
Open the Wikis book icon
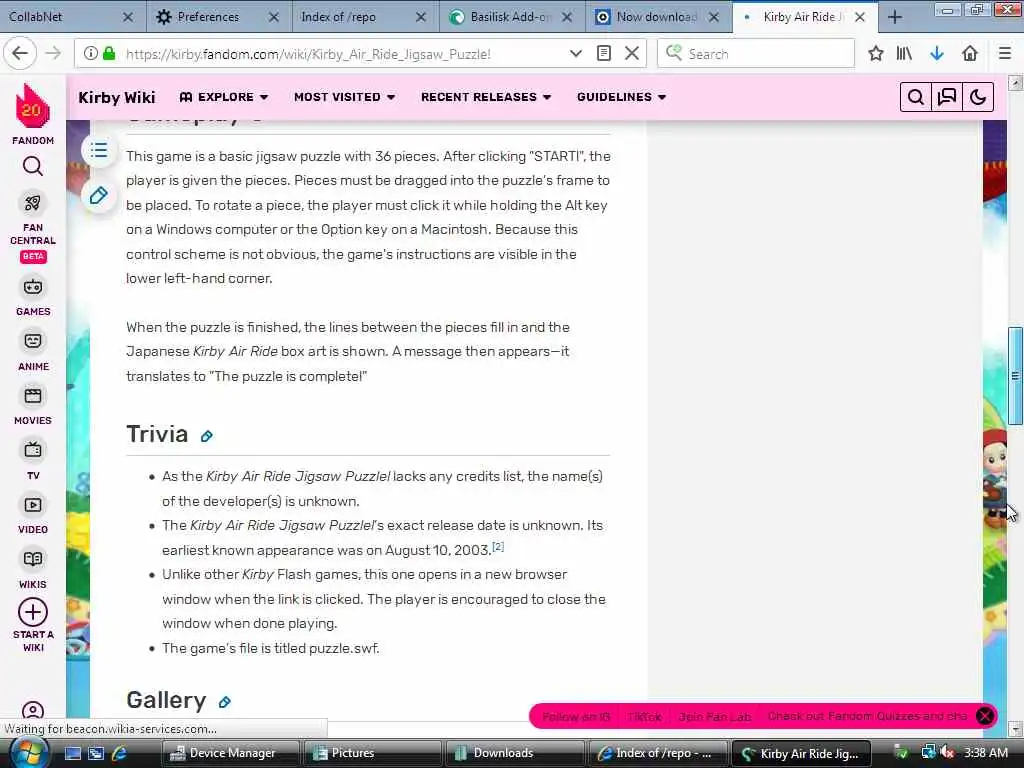[33, 559]
